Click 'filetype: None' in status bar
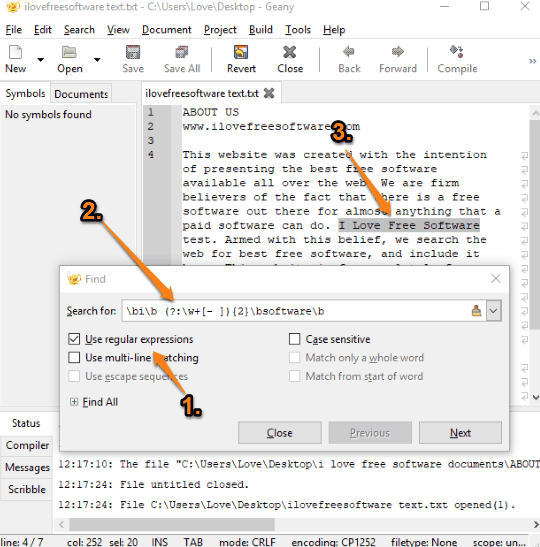This screenshot has width=540, height=547. [x=424, y=542]
